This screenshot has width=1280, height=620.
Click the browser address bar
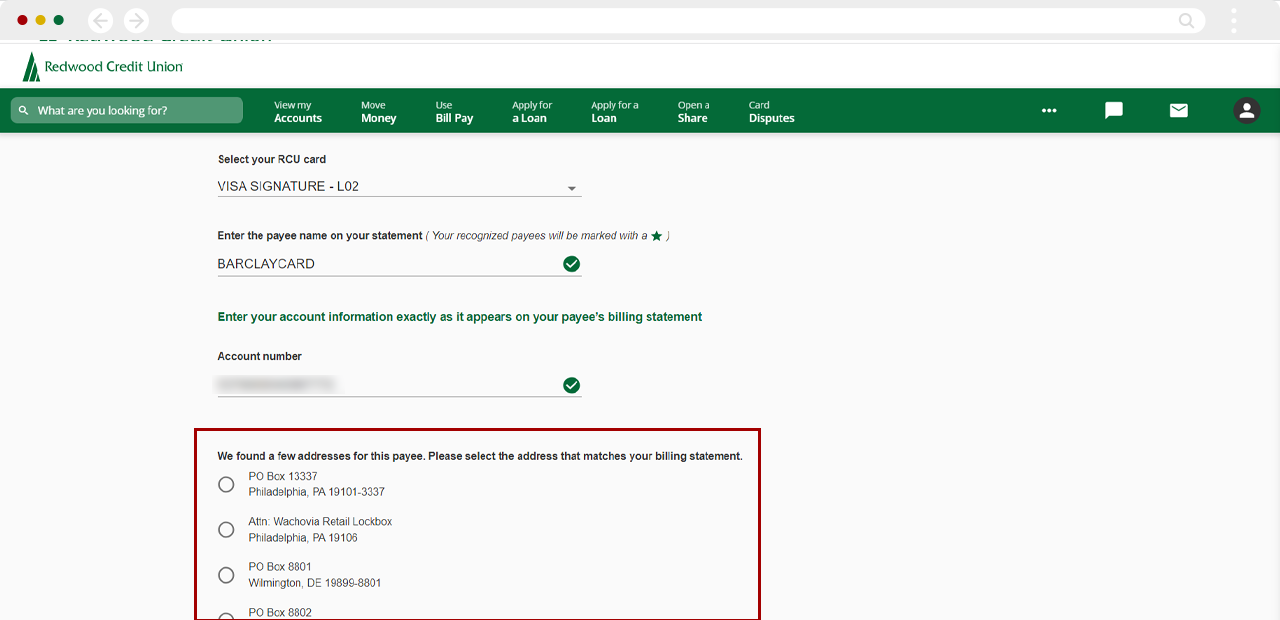(x=688, y=20)
